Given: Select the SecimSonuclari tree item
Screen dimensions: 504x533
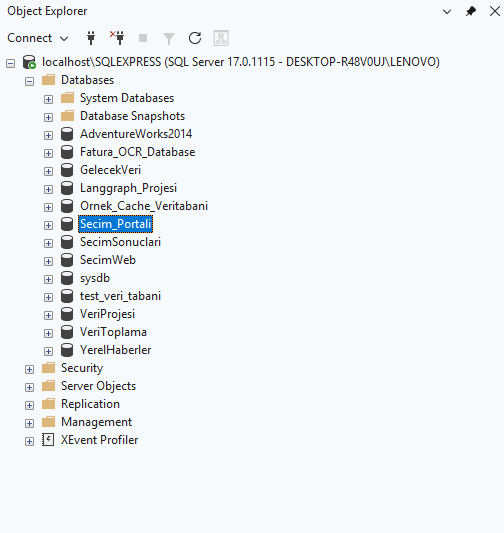Looking at the screenshot, I should pyautogui.click(x=120, y=242).
